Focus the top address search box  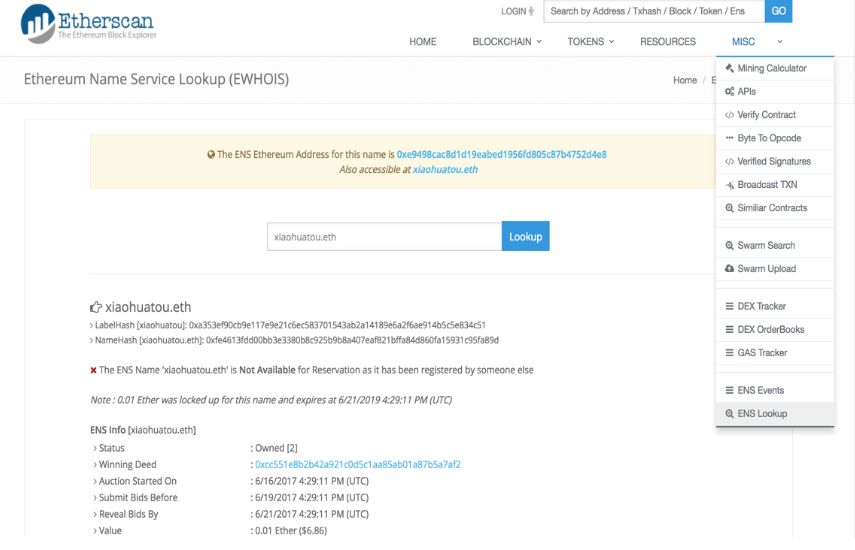[x=654, y=11]
